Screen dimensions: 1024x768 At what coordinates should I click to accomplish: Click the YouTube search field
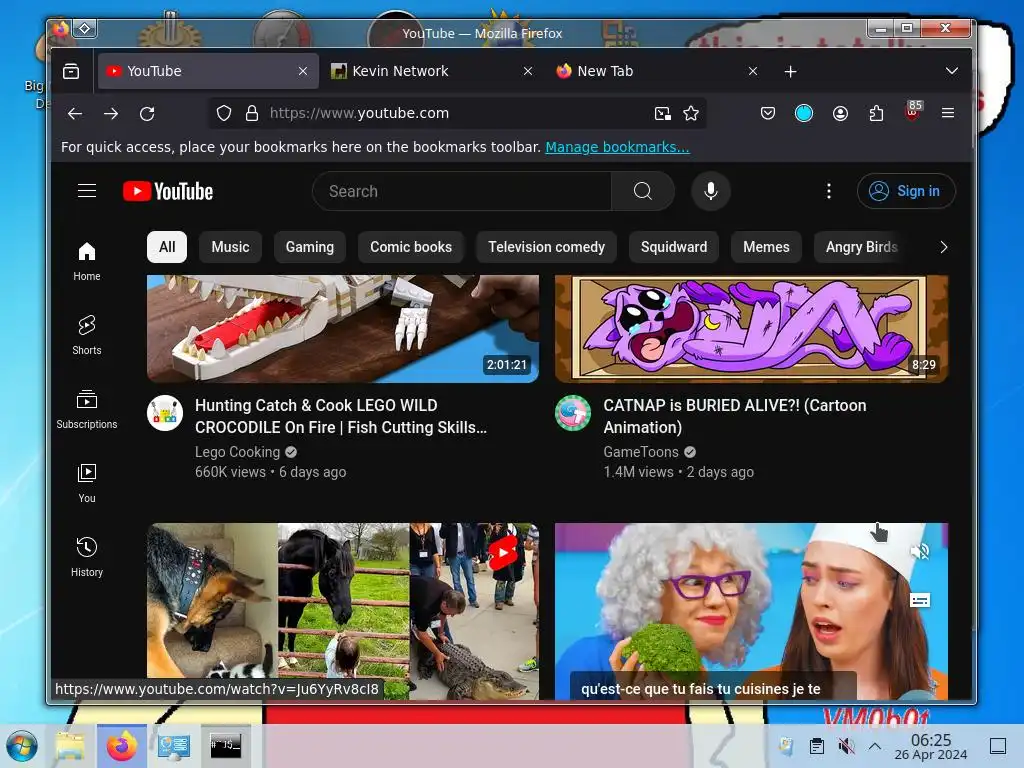click(462, 191)
